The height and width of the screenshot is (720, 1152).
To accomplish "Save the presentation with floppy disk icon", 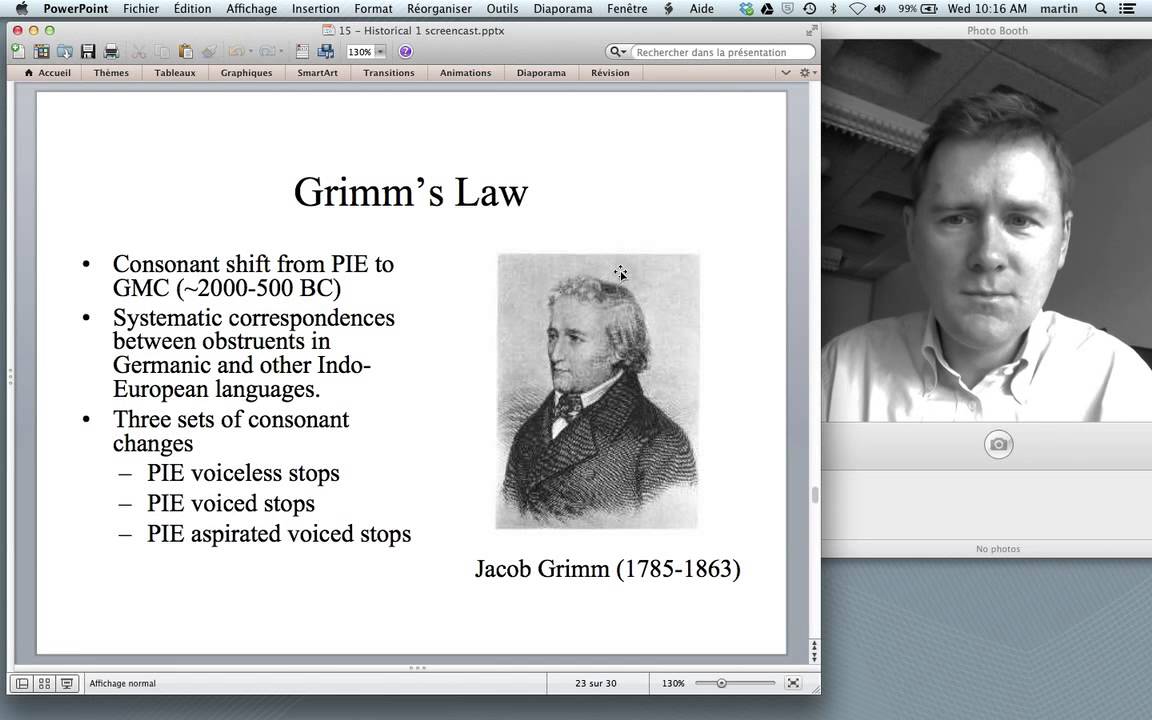I will 88,51.
